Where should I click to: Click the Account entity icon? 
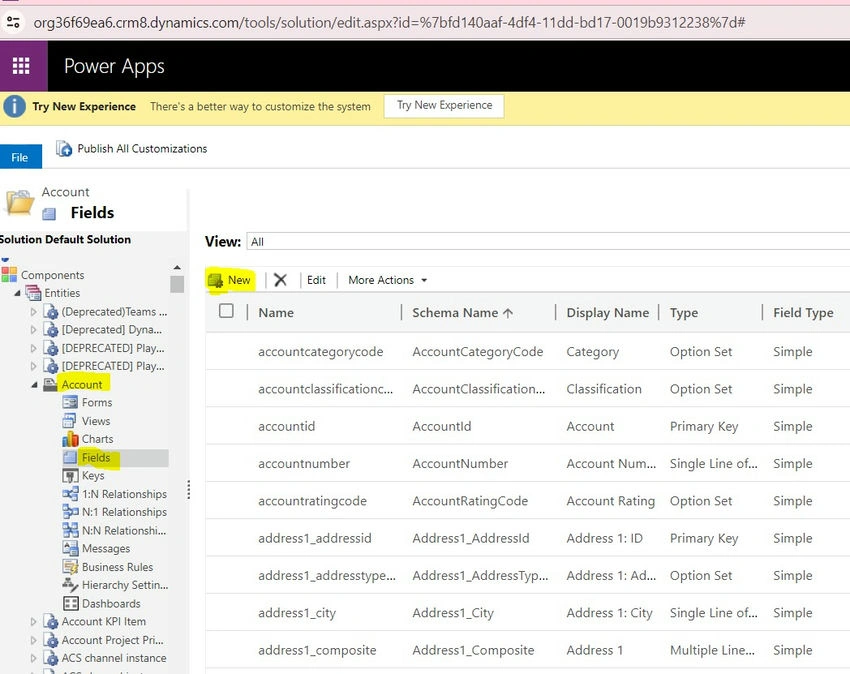tap(50, 384)
